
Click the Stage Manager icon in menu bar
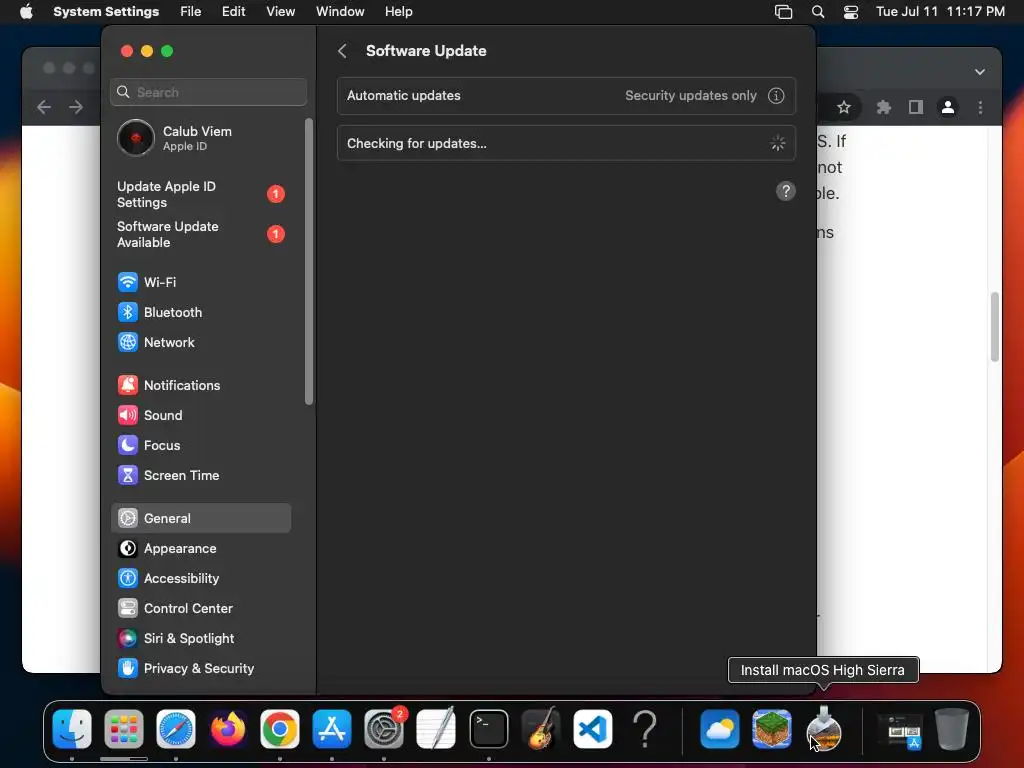(x=783, y=12)
